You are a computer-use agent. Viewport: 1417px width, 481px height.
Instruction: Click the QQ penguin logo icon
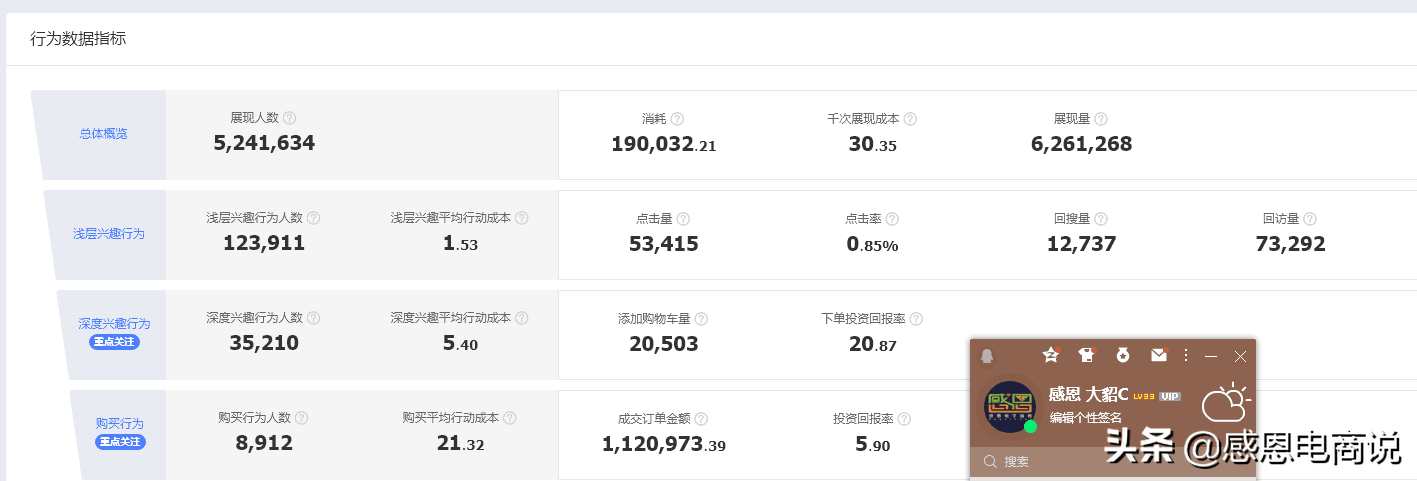click(987, 356)
